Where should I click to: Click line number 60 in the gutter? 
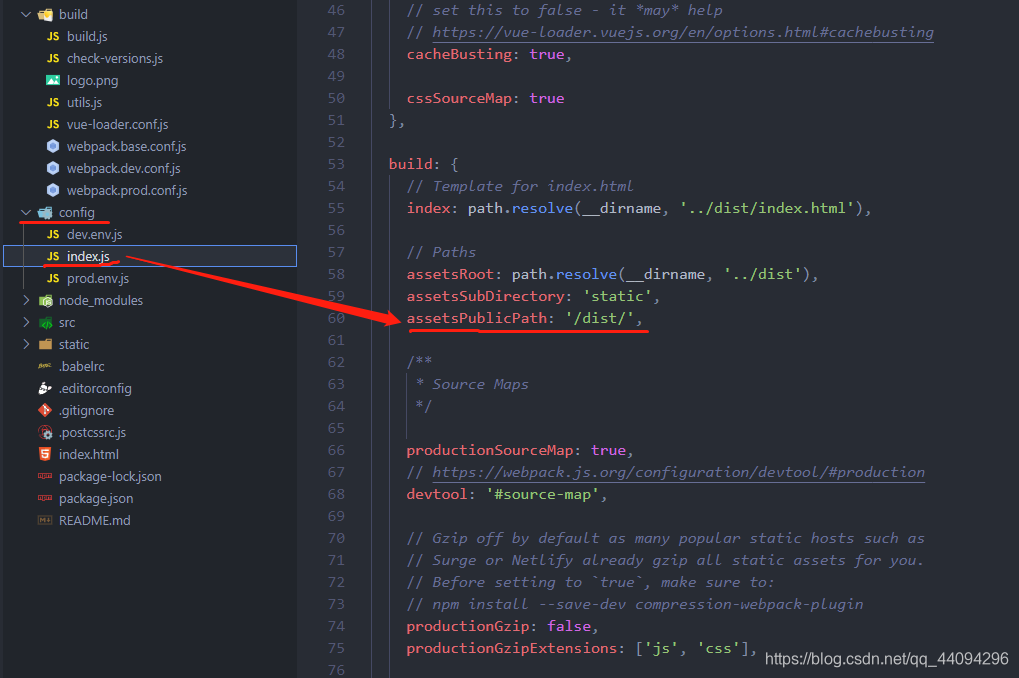336,318
